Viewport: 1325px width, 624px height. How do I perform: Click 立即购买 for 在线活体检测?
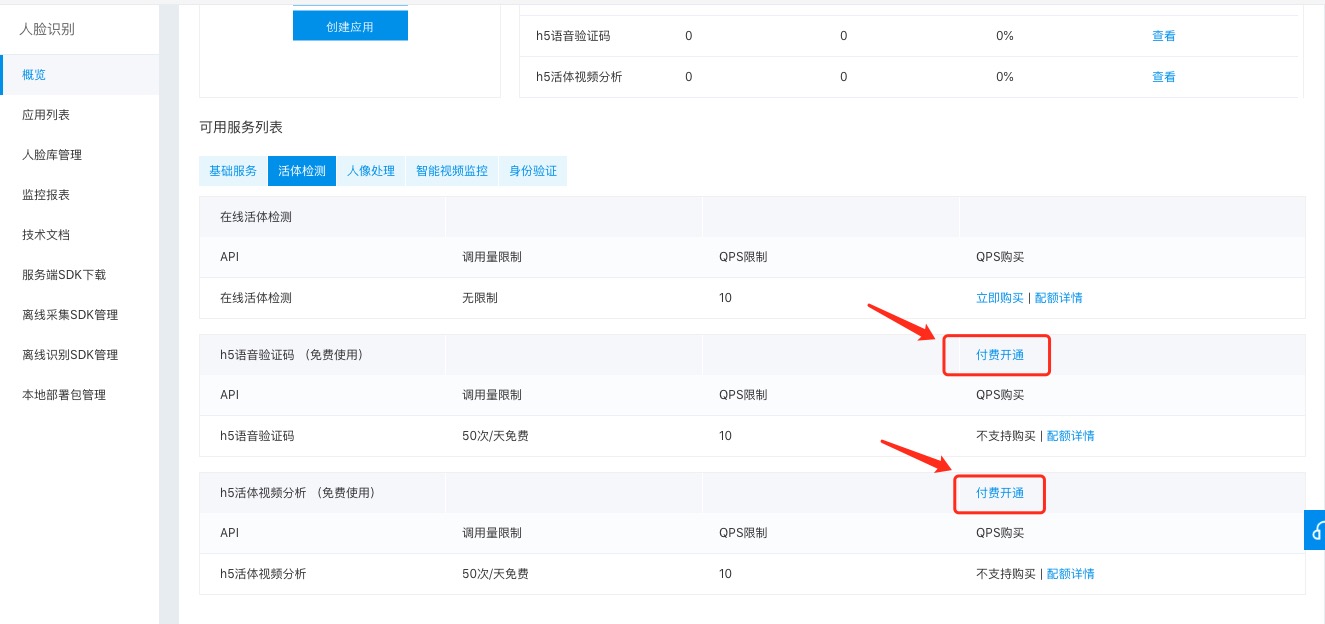[x=1000, y=298]
